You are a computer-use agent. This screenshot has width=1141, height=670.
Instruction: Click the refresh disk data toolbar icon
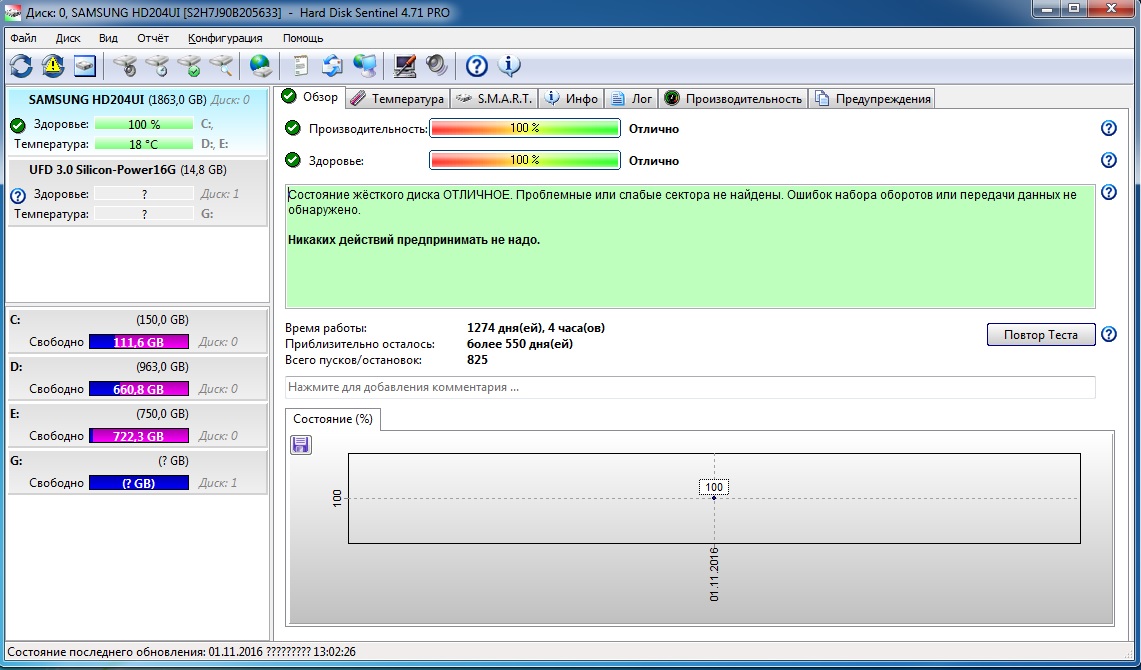pos(21,66)
